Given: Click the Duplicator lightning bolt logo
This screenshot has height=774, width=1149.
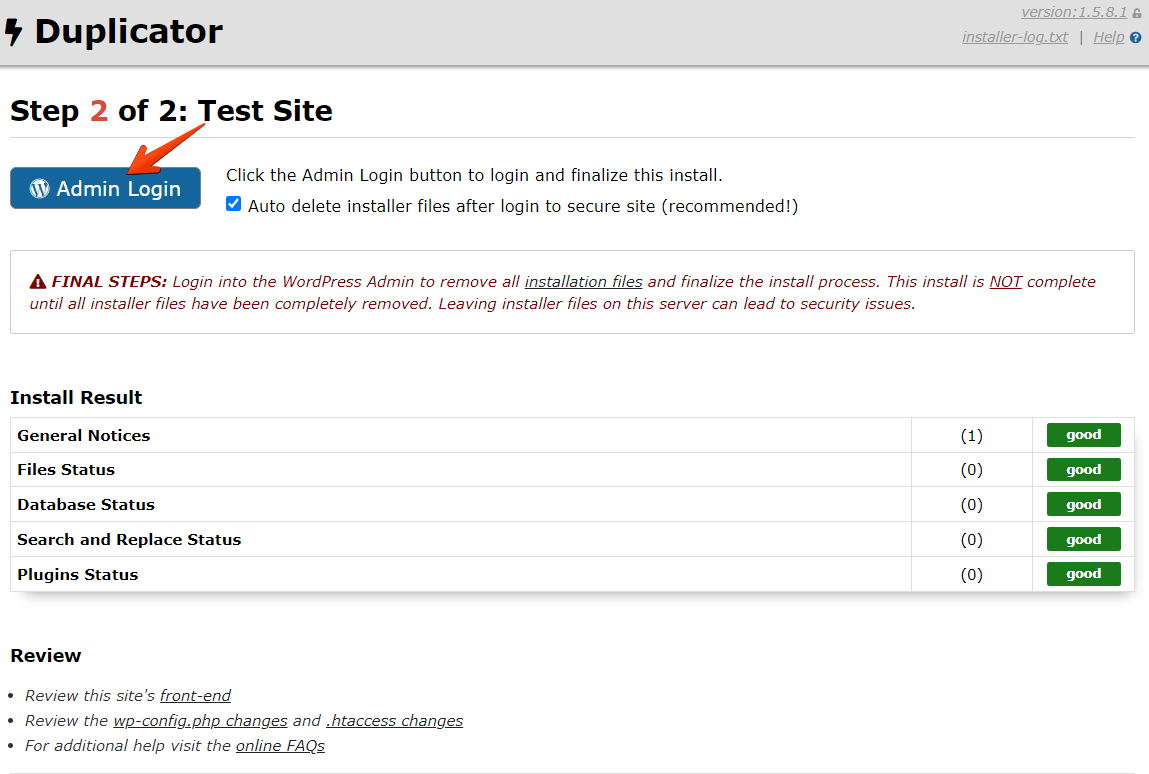Looking at the screenshot, I should tap(14, 33).
